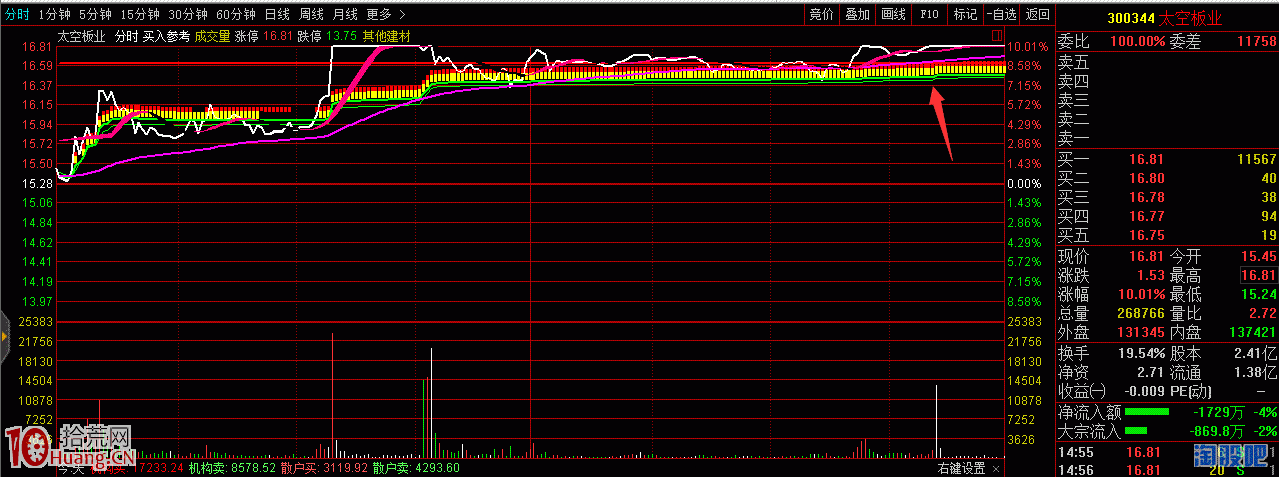Select the 5分钟 chart period
This screenshot has height=477, width=1279.
tap(96, 14)
